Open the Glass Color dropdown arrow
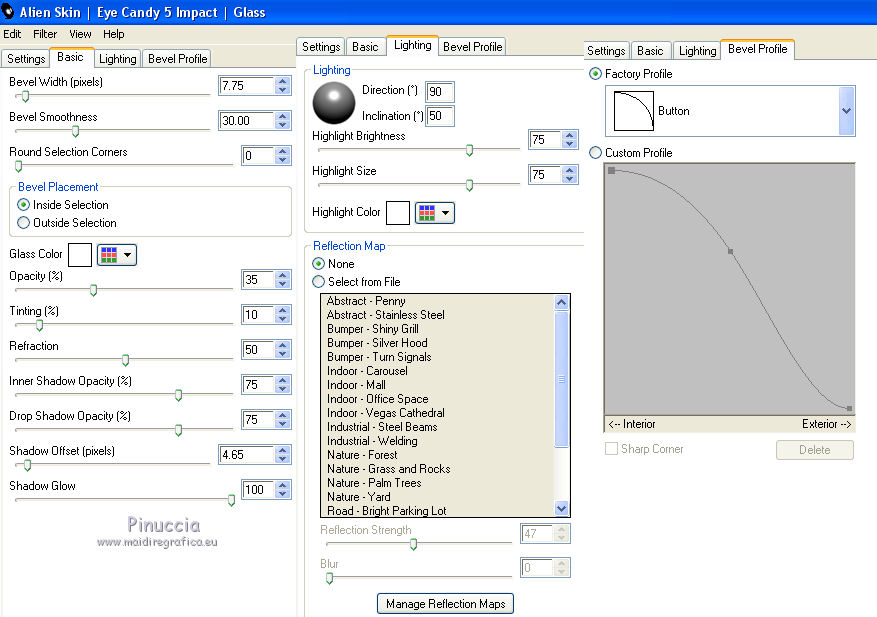 point(128,255)
